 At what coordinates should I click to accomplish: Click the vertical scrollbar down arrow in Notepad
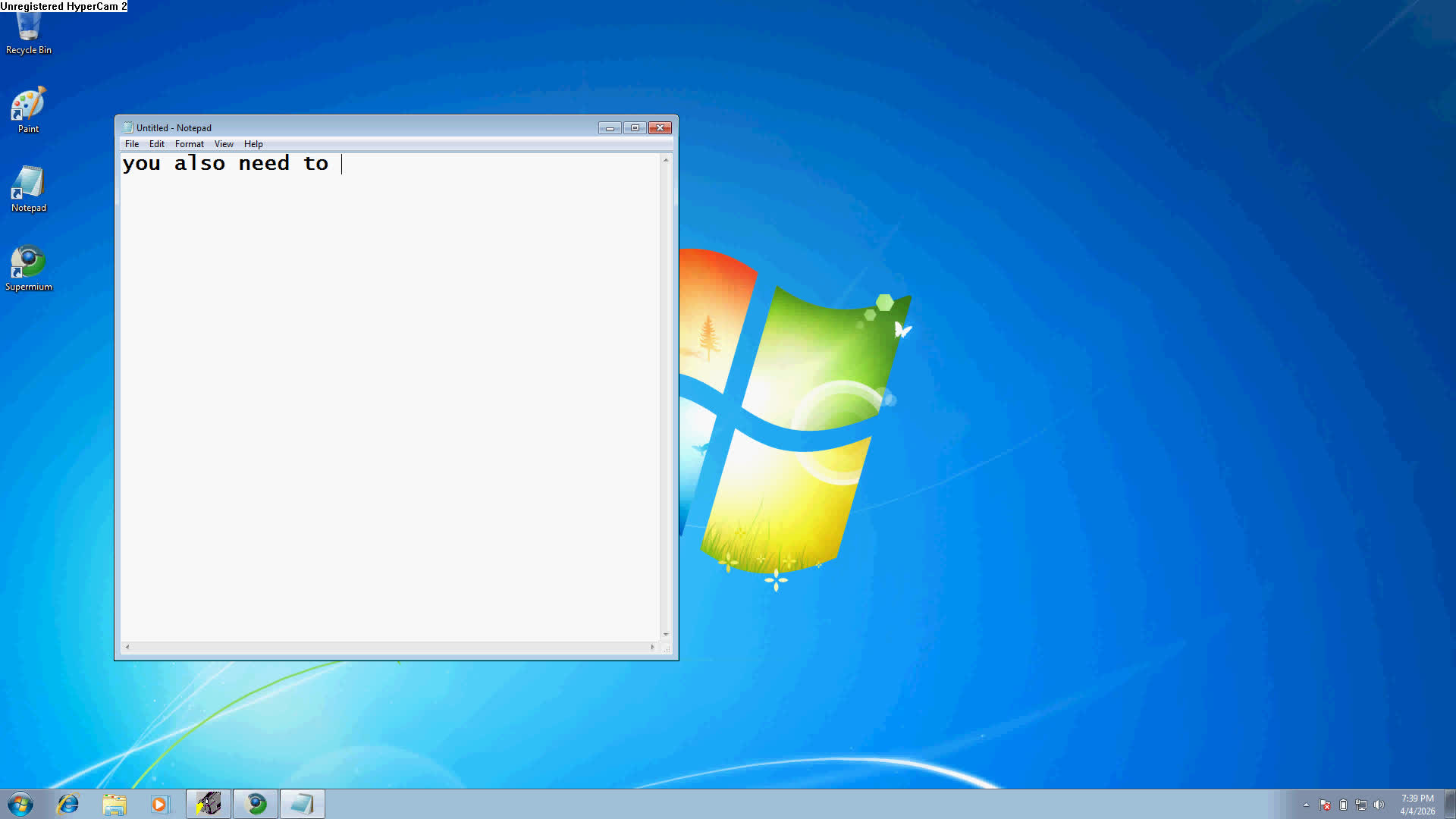(666, 635)
